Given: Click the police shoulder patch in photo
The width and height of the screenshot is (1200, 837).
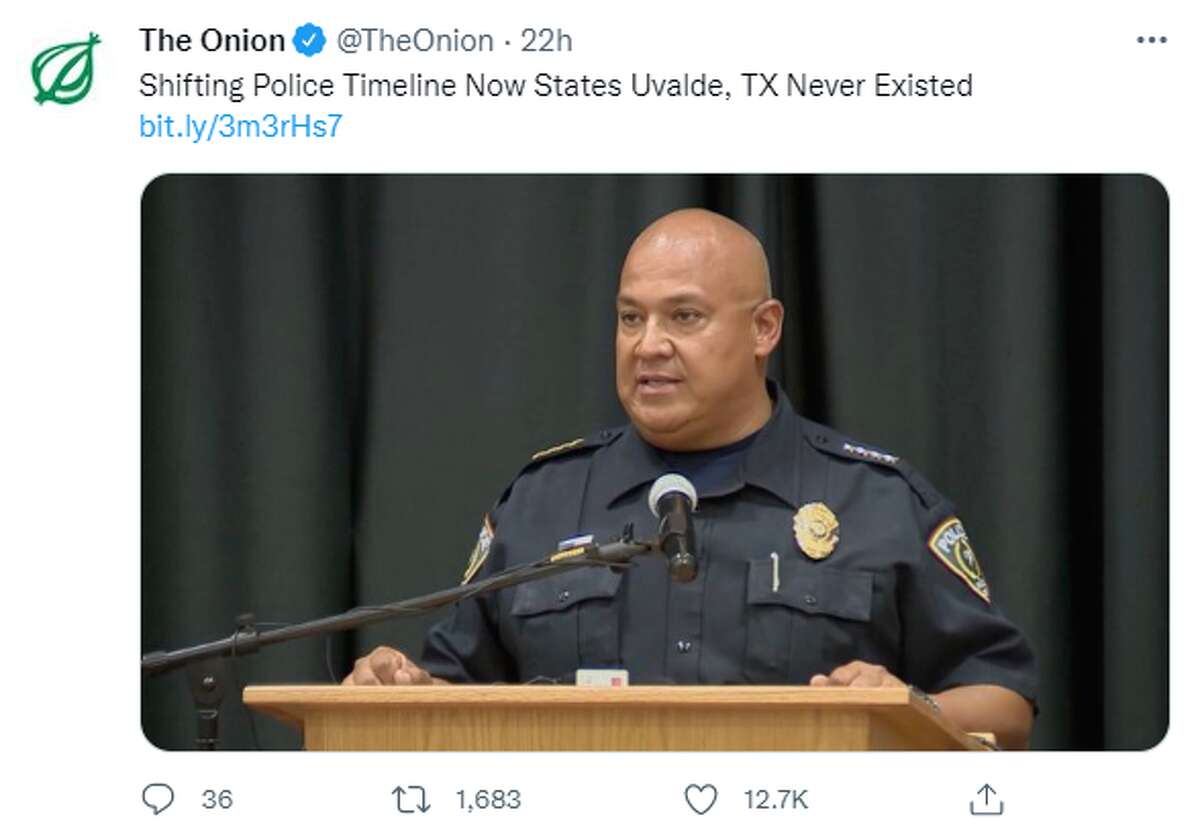Looking at the screenshot, I should point(959,558).
